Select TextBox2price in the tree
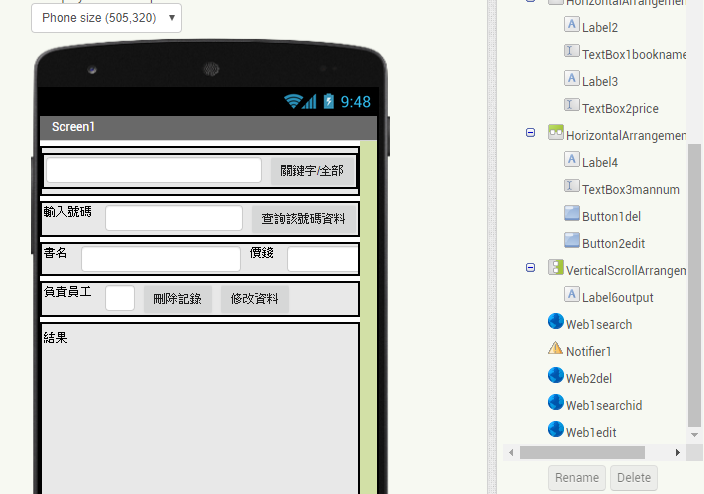 coord(620,109)
